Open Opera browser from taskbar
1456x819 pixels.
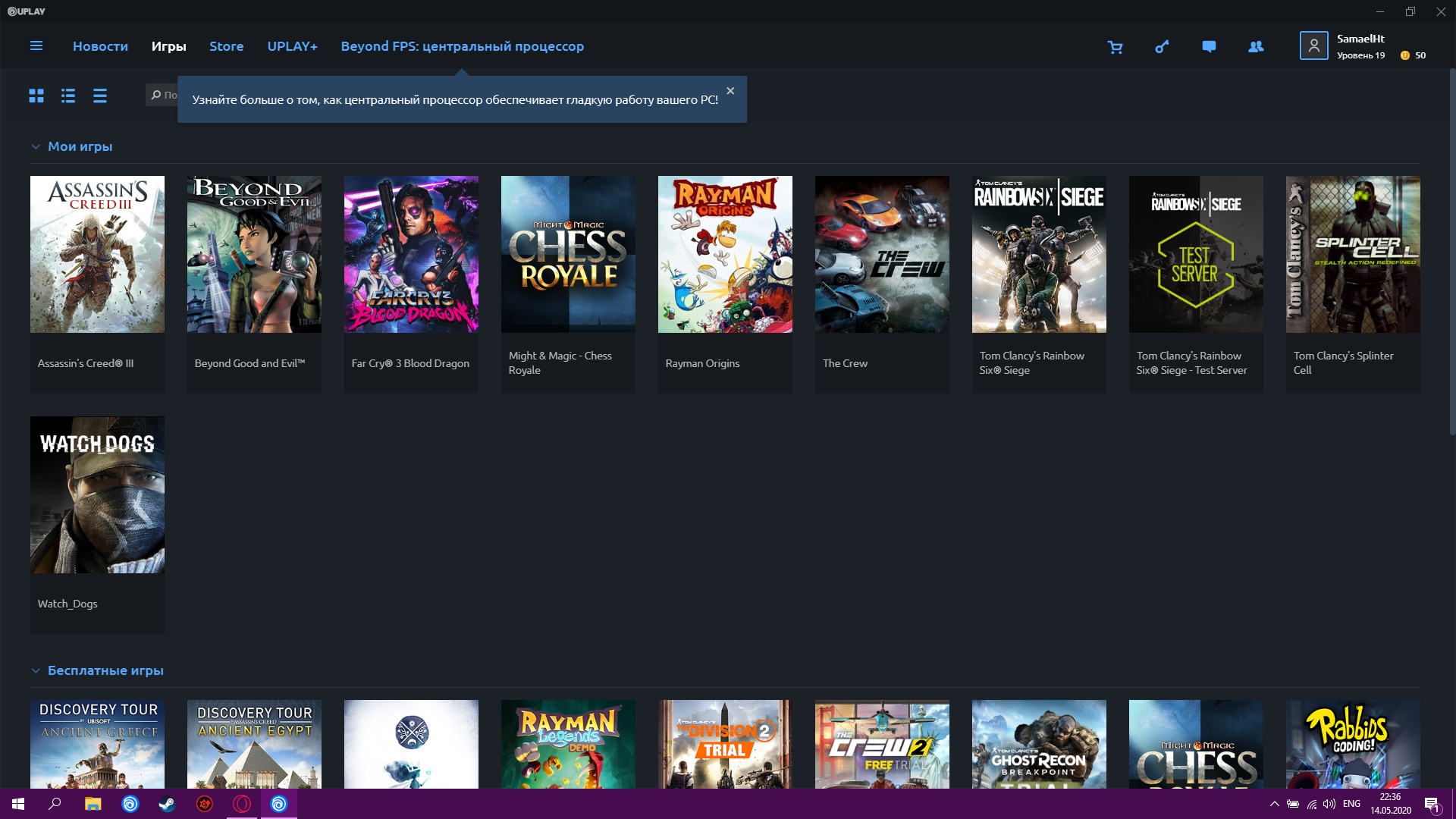click(242, 804)
